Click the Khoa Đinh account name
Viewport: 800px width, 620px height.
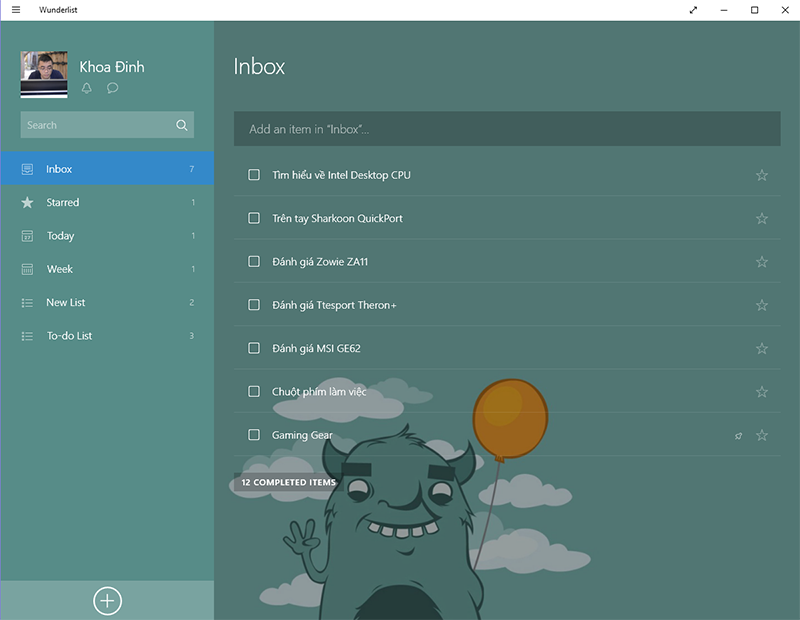[112, 67]
